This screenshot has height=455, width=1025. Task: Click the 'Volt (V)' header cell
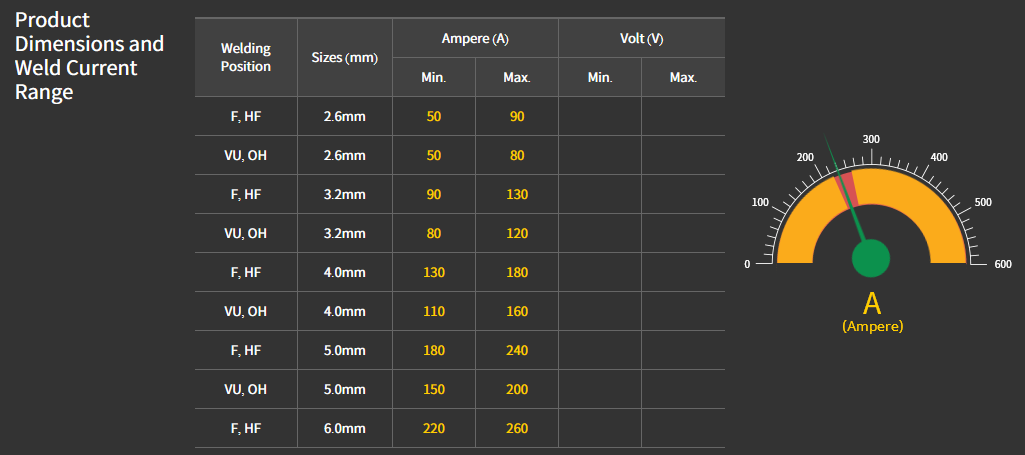tap(641, 38)
